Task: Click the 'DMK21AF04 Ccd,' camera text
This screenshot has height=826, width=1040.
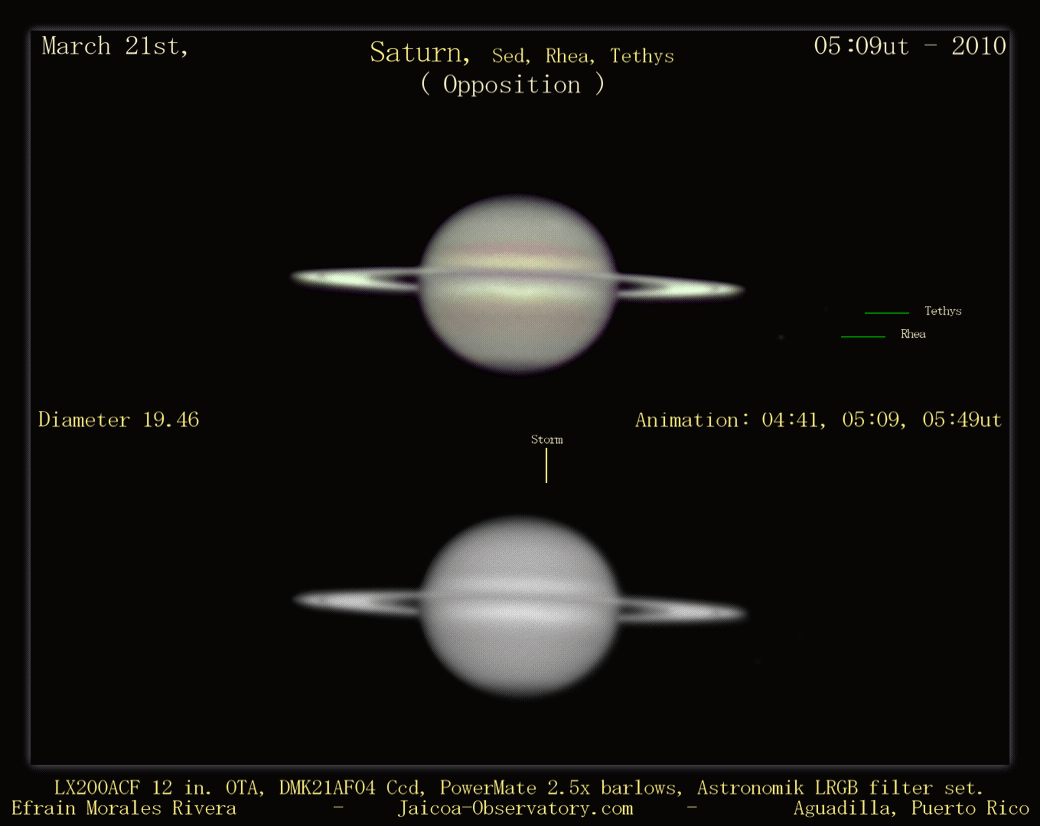Action: 352,788
